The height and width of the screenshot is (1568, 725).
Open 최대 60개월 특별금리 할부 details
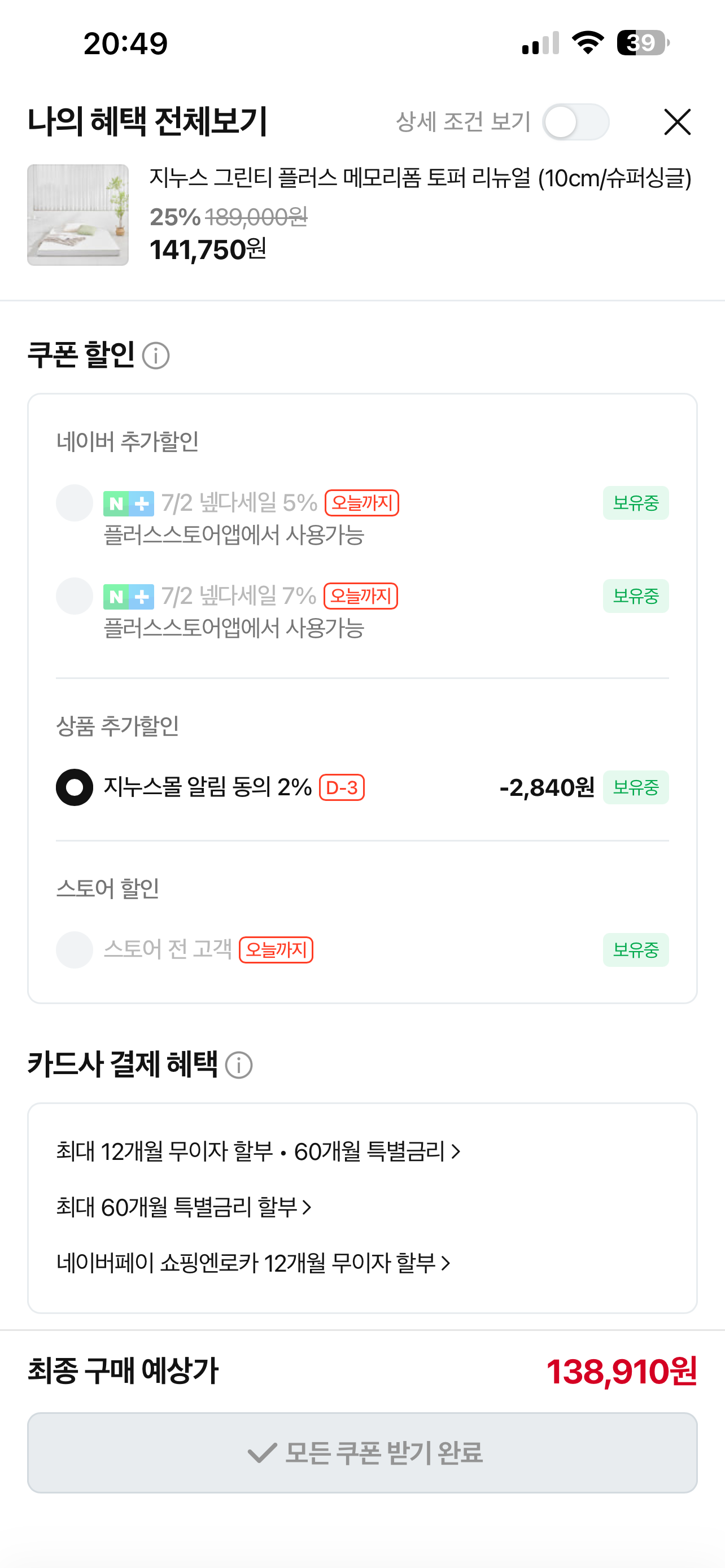(x=184, y=1207)
